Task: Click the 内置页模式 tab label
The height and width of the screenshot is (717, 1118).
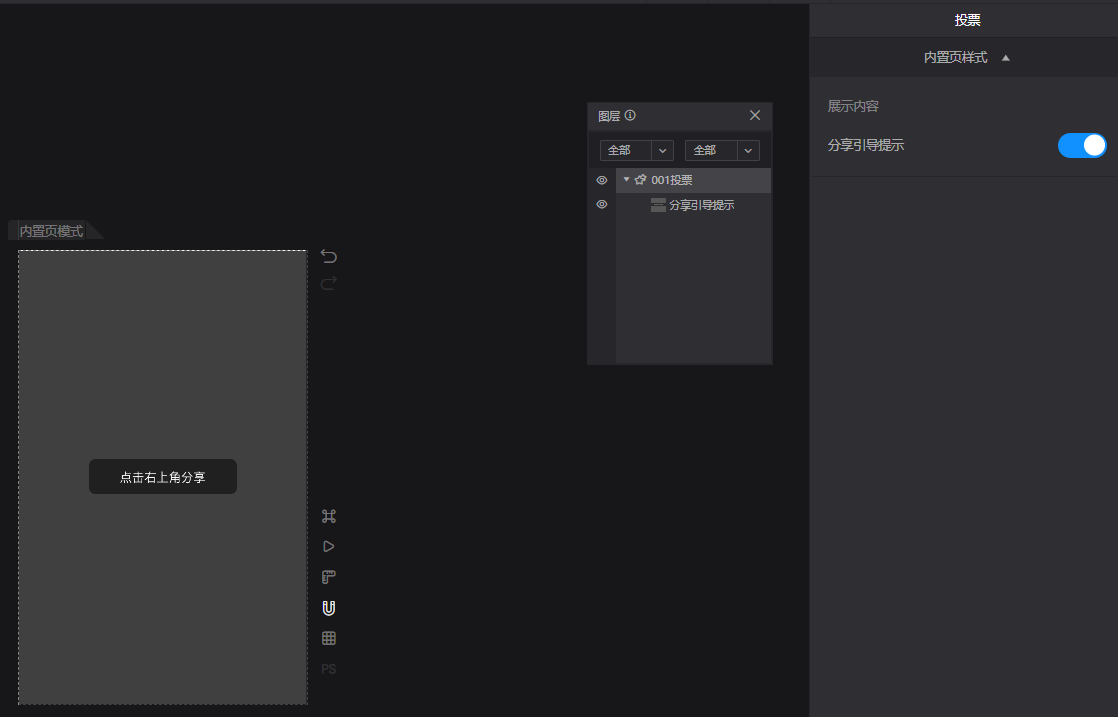Action: [51, 231]
